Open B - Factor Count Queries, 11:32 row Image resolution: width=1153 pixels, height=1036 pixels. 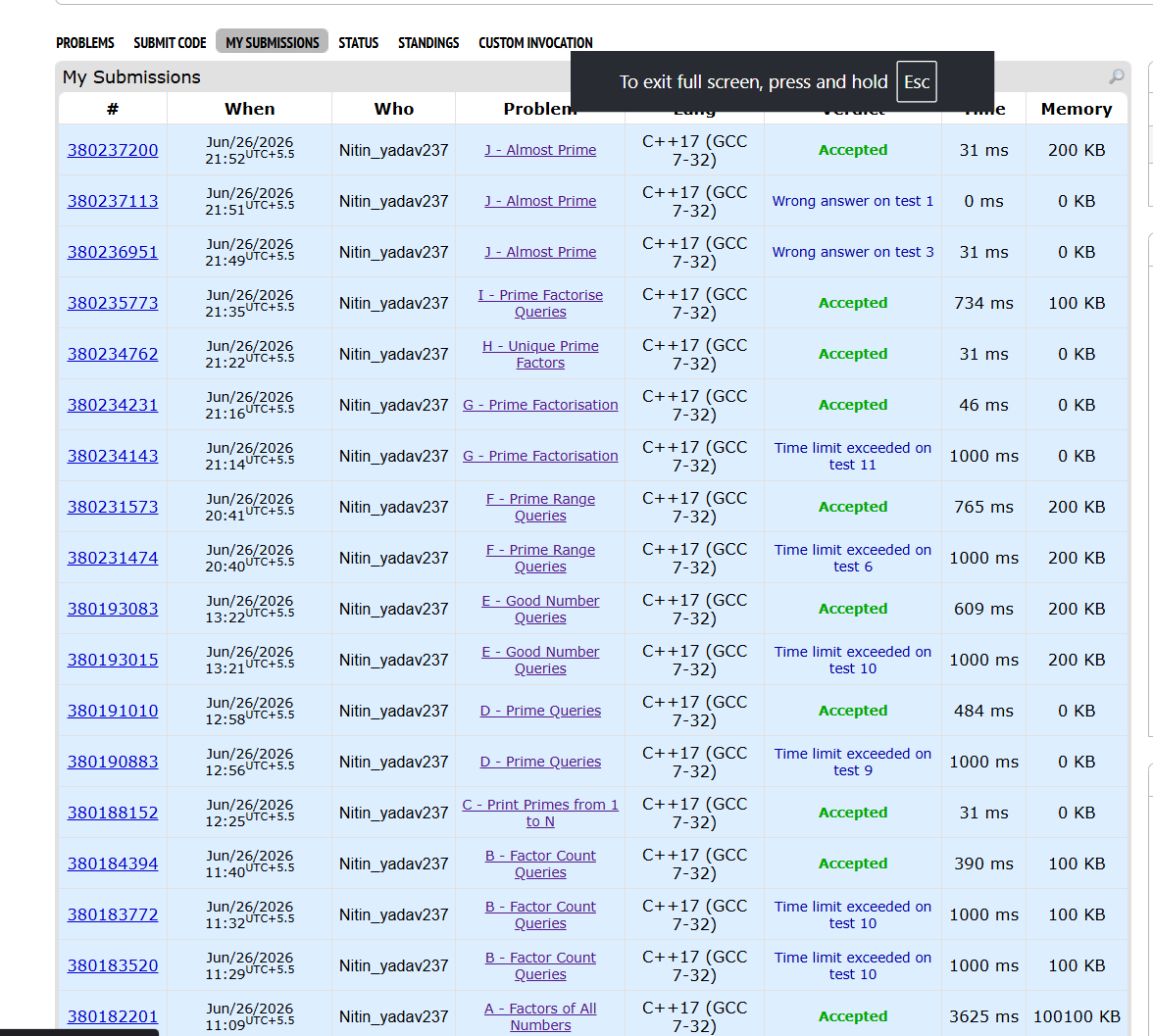[540, 914]
